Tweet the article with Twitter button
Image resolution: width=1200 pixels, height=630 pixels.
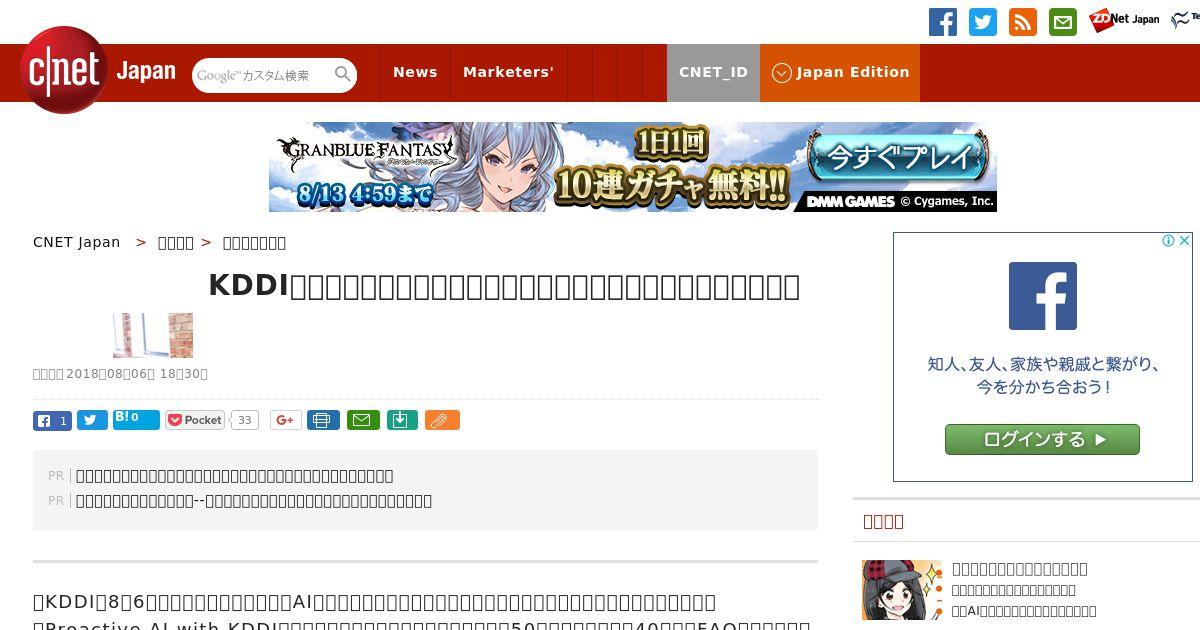point(92,420)
